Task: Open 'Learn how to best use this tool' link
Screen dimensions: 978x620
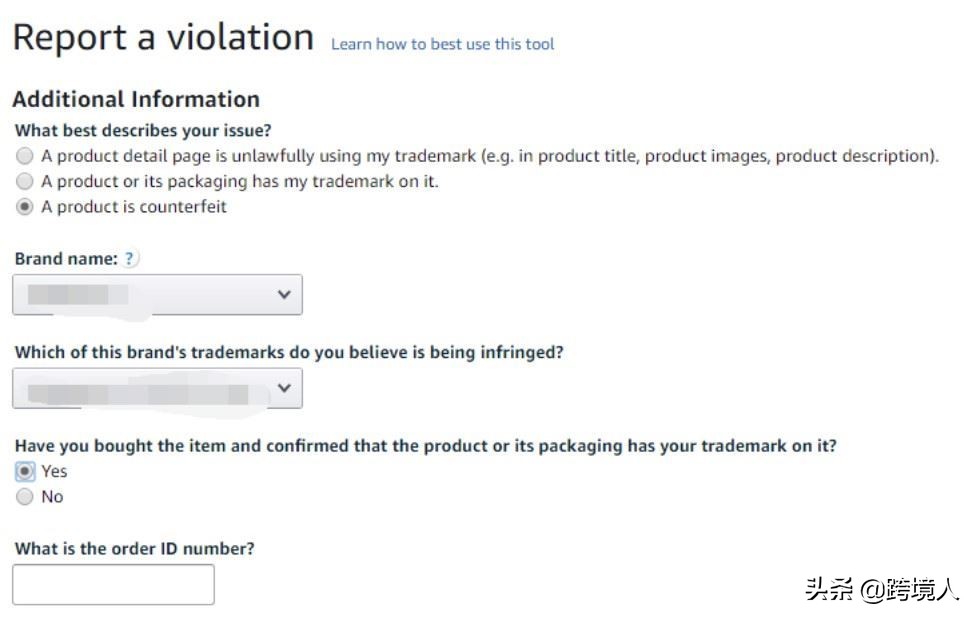Action: coord(442,44)
